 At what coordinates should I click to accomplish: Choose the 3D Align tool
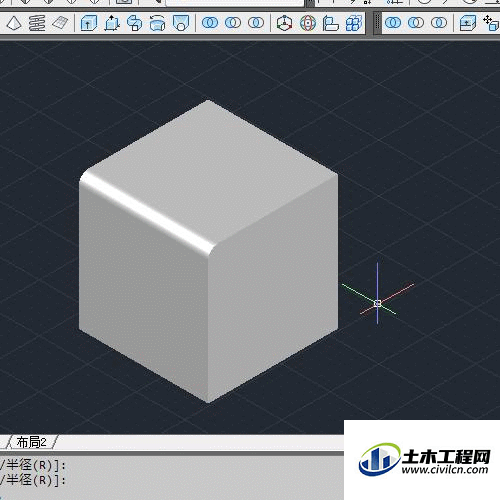330,23
